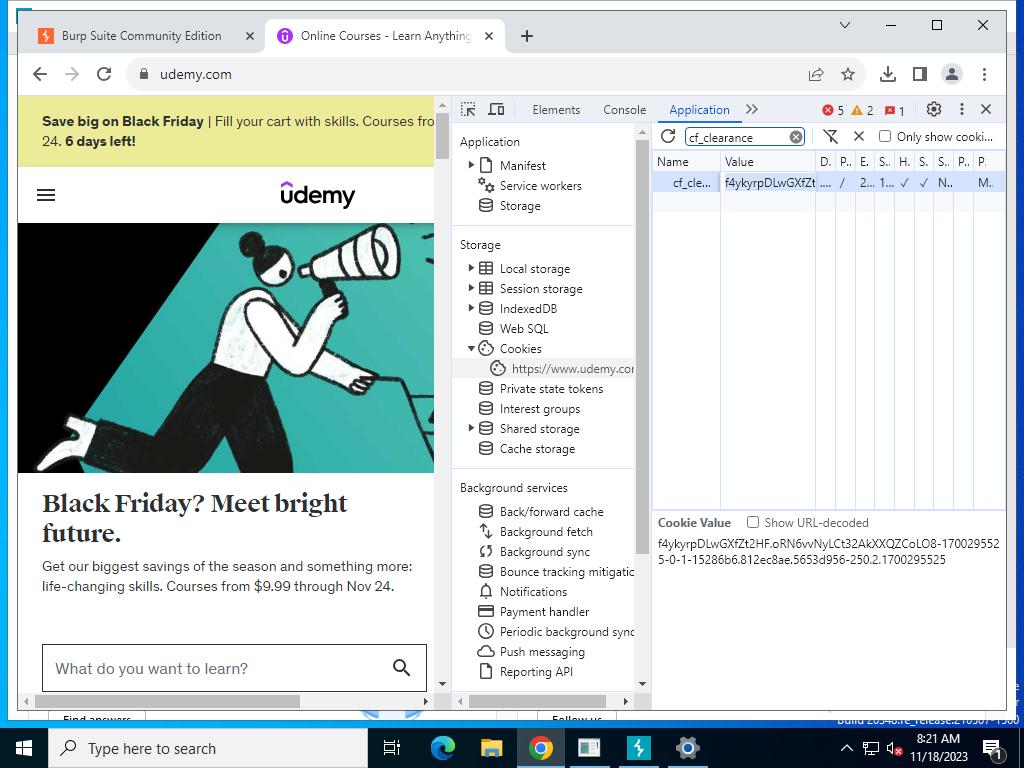Click the inspect element picker icon
Viewport: 1024px width, 768px height.
click(468, 110)
